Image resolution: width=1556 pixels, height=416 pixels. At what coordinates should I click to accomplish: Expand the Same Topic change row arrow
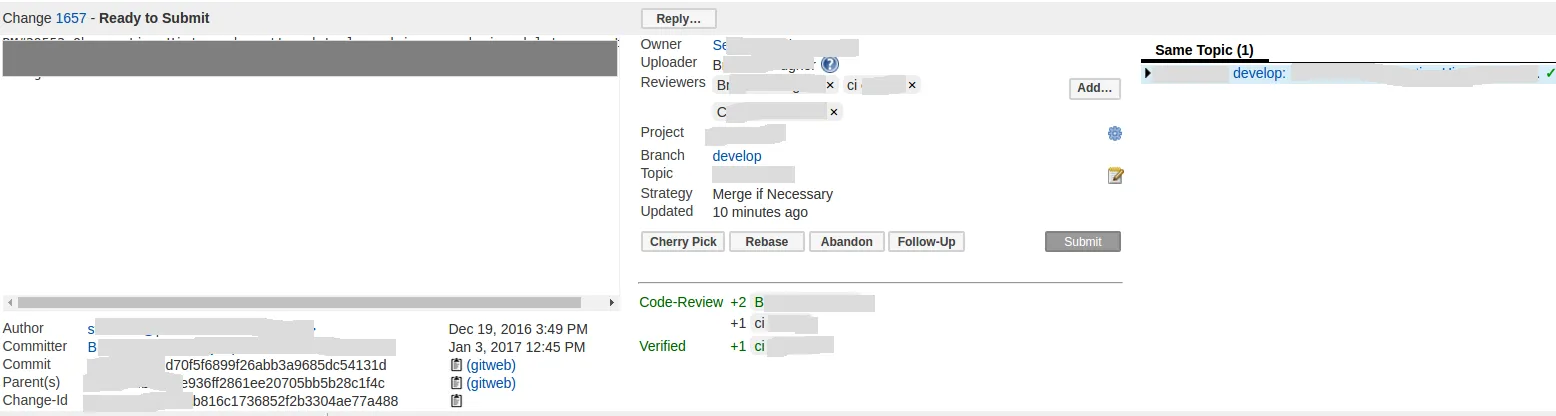pyautogui.click(x=1148, y=73)
